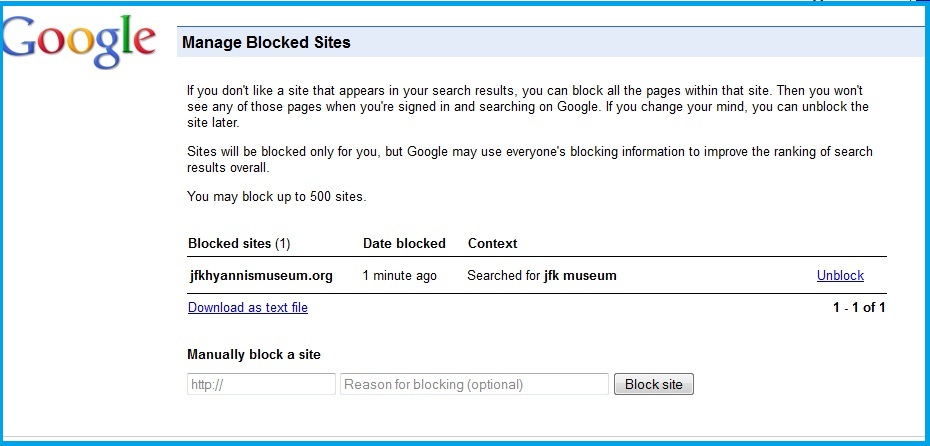This screenshot has width=930, height=446.
Task: Click the 'Manually block a site' label
Action: [x=254, y=355]
